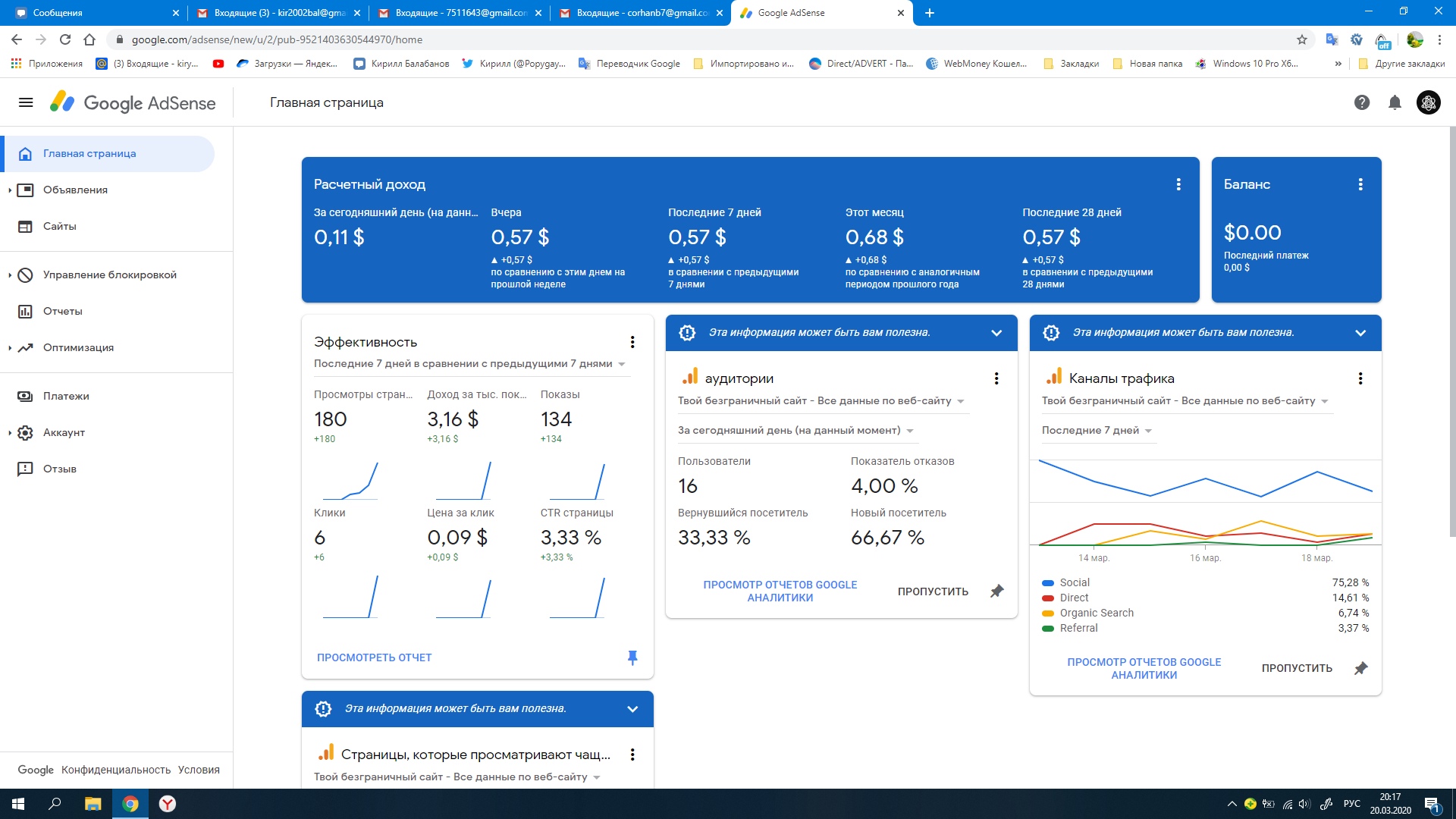
Task: Open the notifications bell
Action: coord(1395,102)
